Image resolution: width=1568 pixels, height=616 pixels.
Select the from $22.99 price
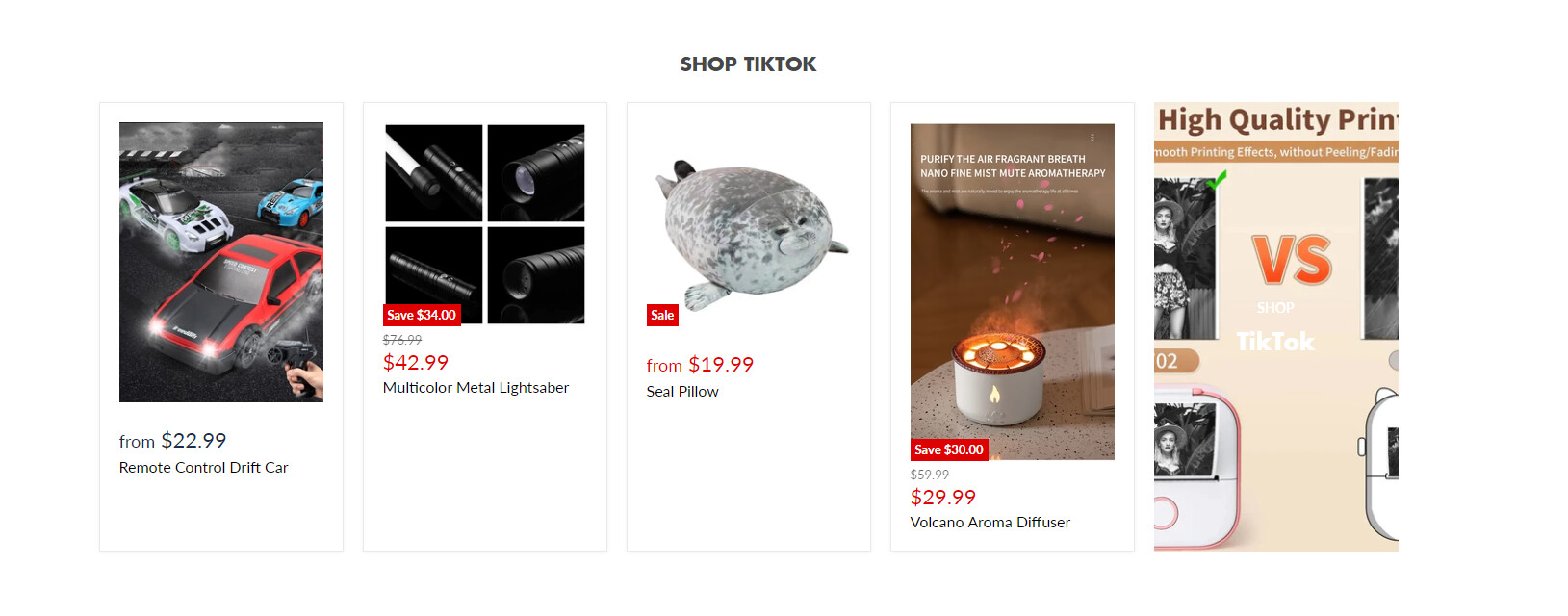coord(173,441)
